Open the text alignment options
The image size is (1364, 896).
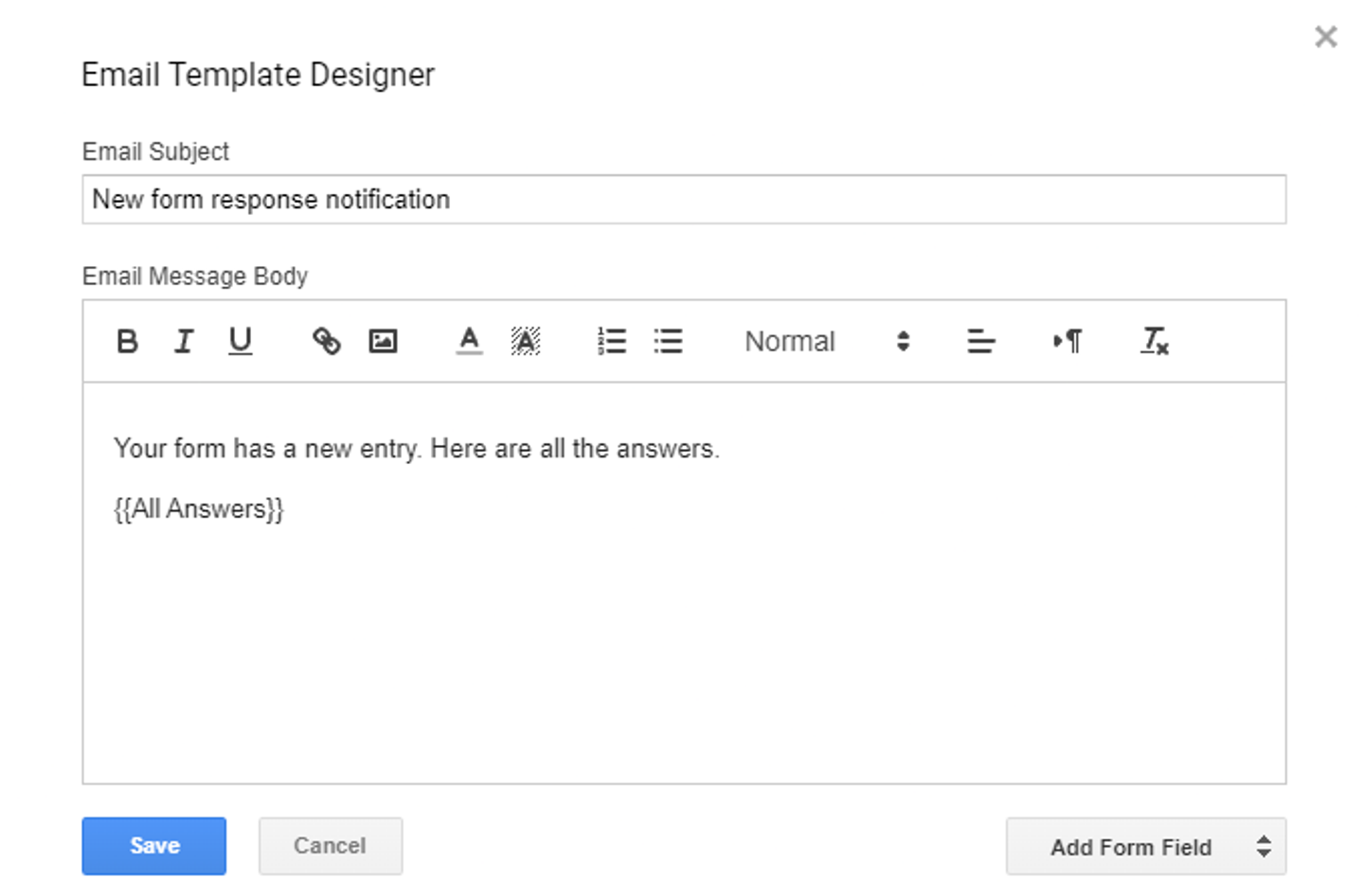coord(980,341)
